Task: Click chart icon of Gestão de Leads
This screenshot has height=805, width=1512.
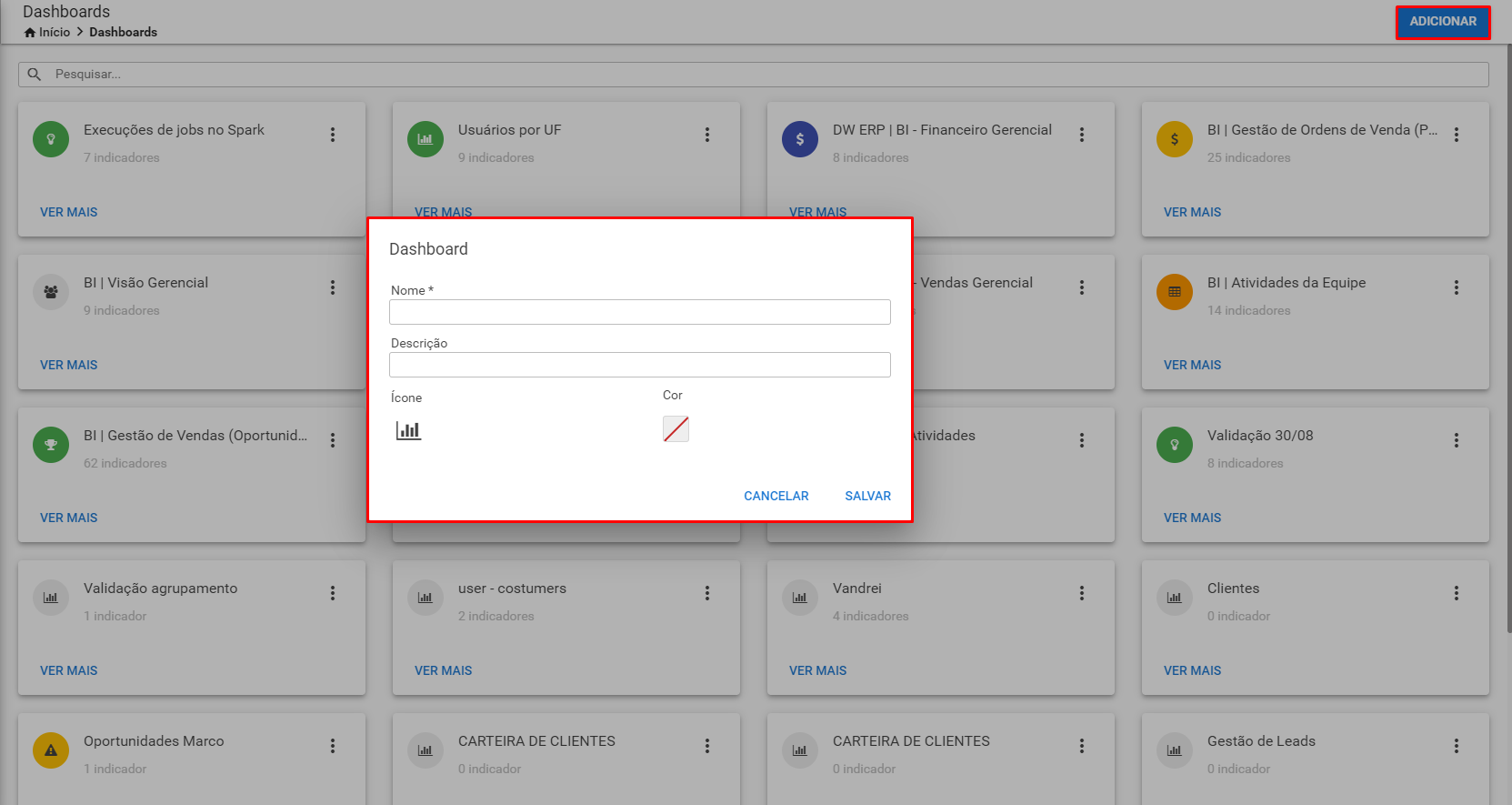Action: [1175, 750]
